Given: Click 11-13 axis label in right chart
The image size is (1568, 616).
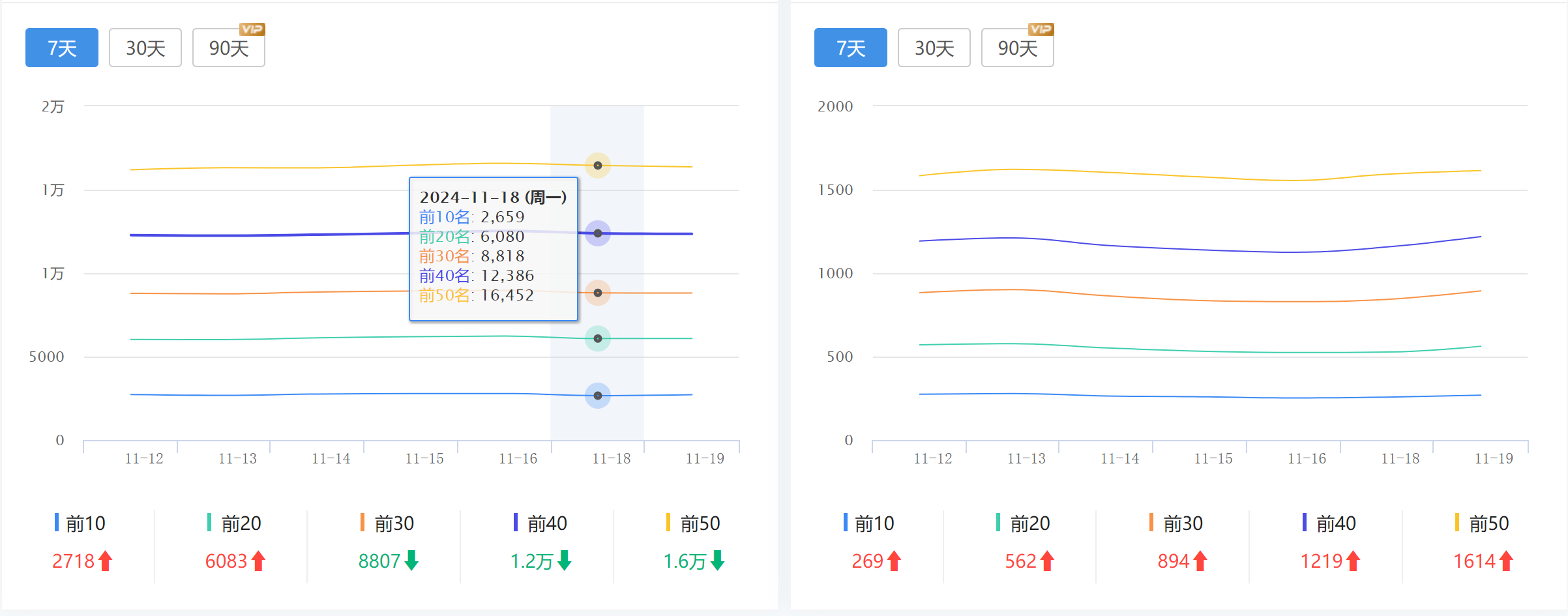Looking at the screenshot, I should tap(1026, 458).
